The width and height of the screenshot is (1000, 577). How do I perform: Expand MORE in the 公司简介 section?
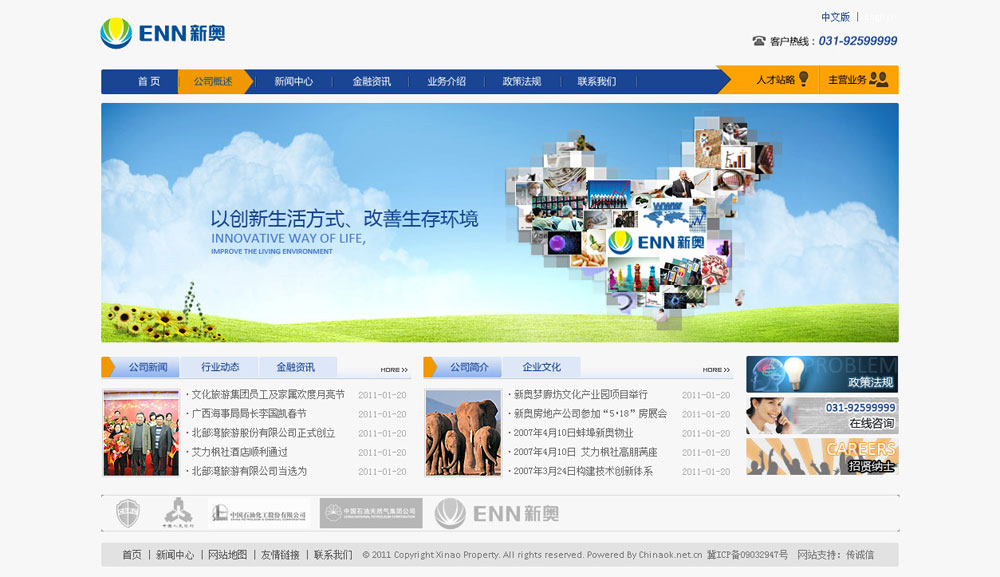716,369
